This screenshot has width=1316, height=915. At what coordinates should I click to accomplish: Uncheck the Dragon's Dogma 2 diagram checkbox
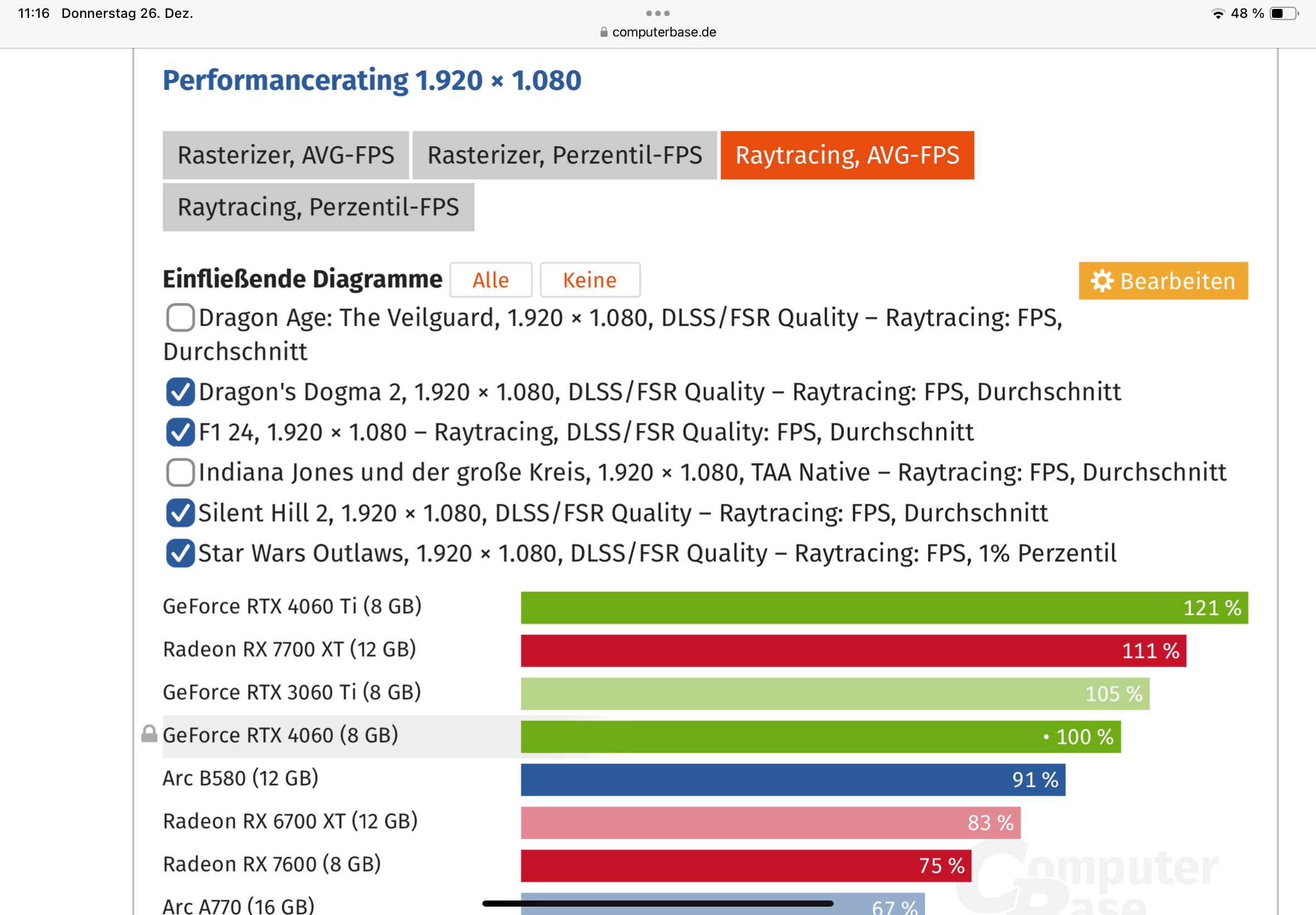point(181,392)
